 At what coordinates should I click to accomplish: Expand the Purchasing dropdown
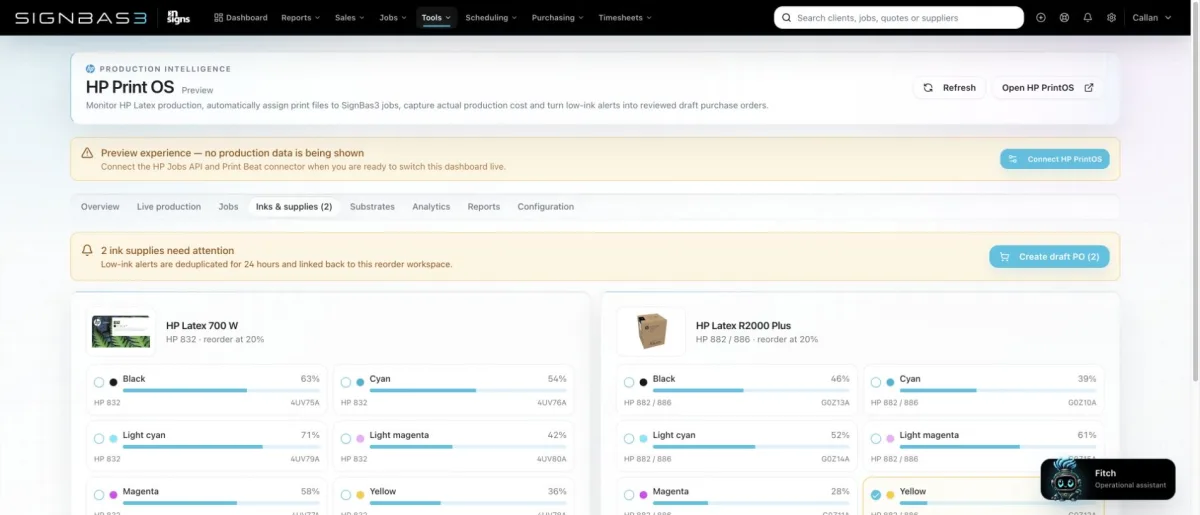[558, 17]
